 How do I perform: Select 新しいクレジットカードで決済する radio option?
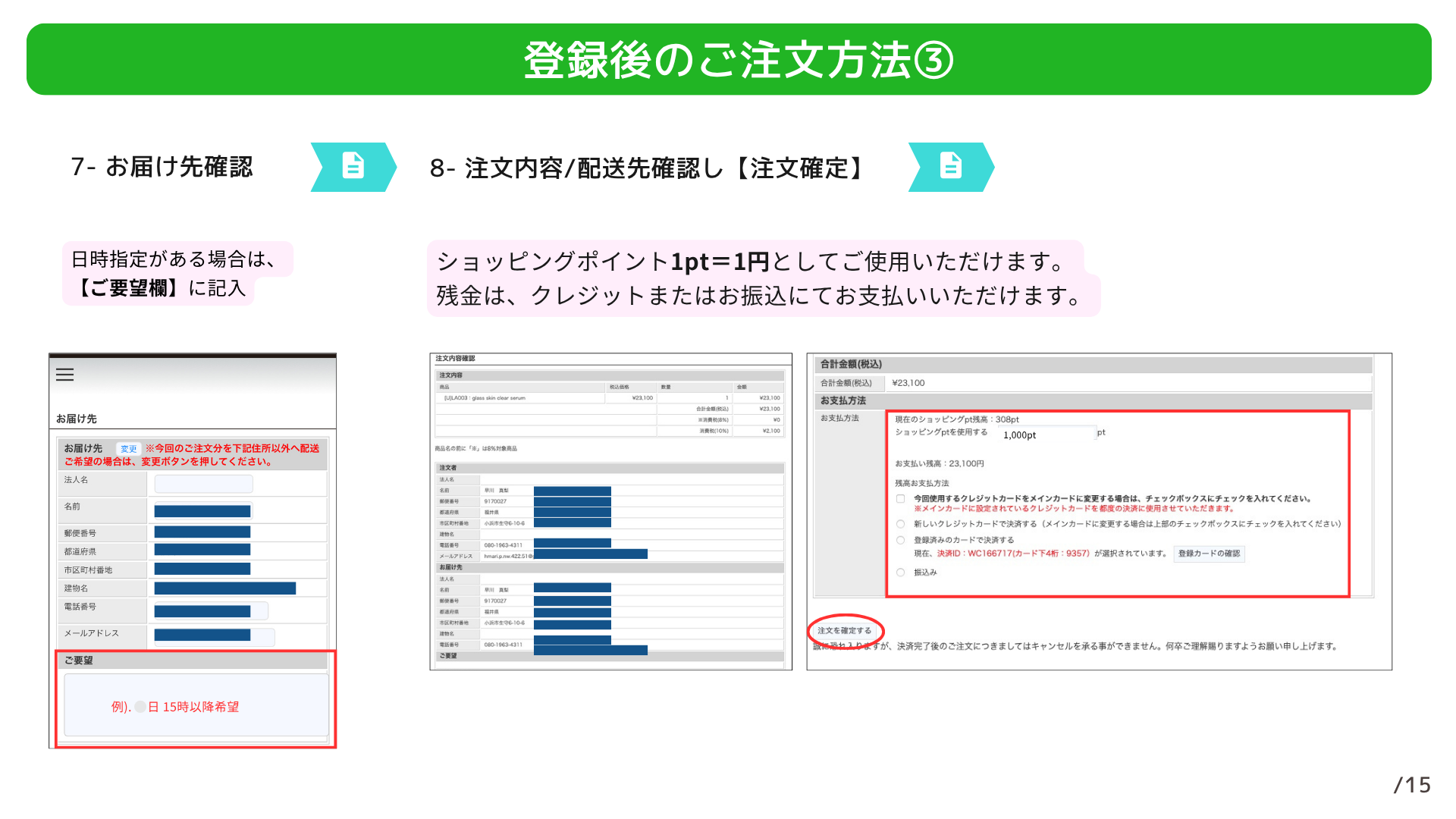(900, 524)
